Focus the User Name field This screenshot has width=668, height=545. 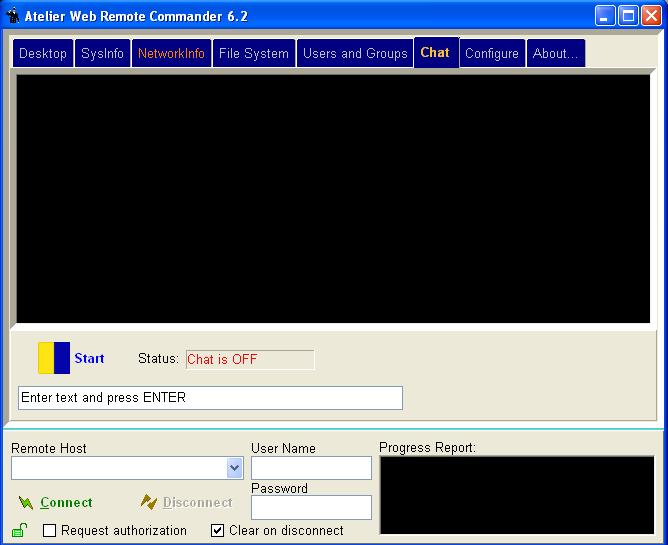(311, 467)
